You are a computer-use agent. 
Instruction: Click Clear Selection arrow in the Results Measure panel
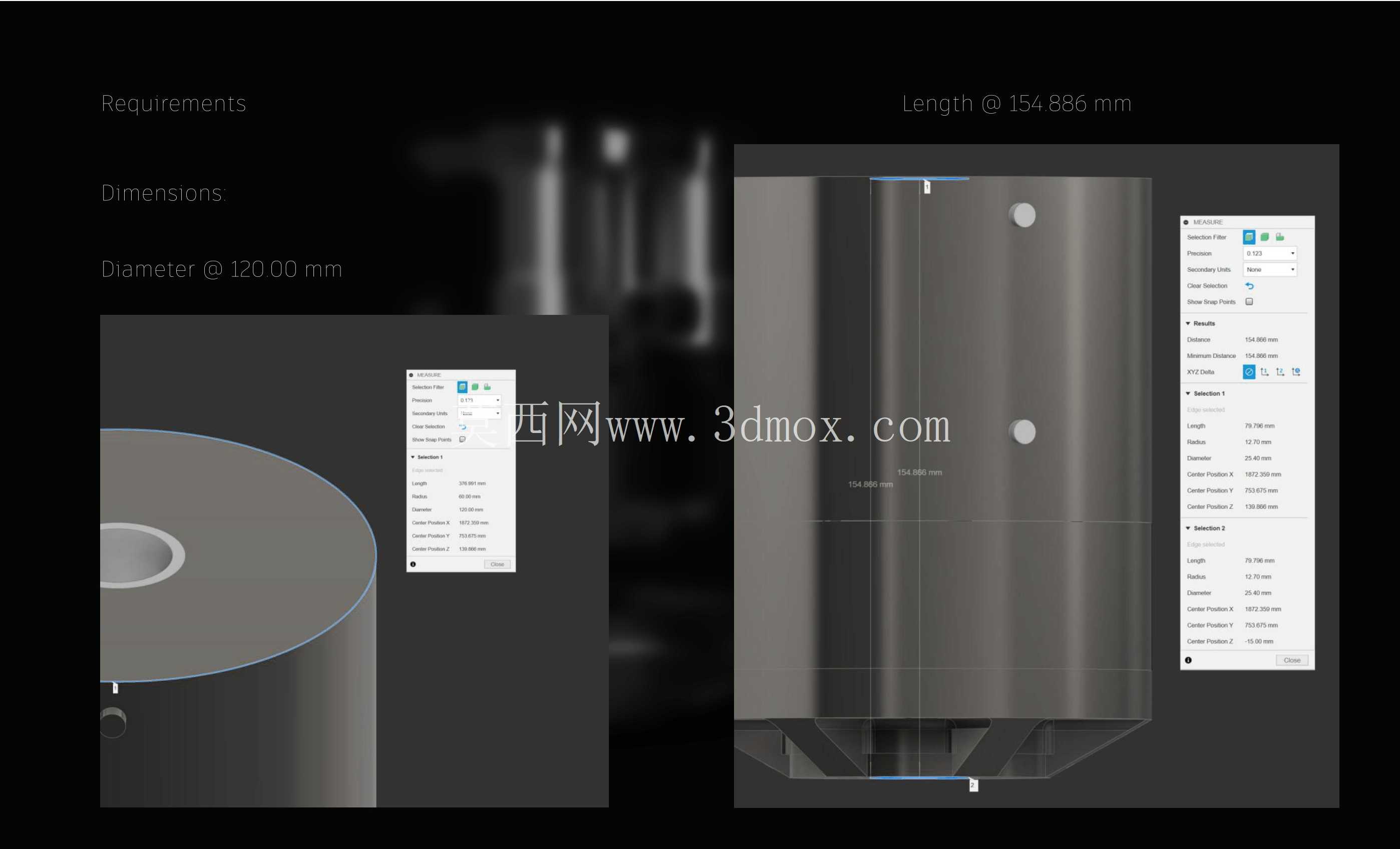point(1249,286)
